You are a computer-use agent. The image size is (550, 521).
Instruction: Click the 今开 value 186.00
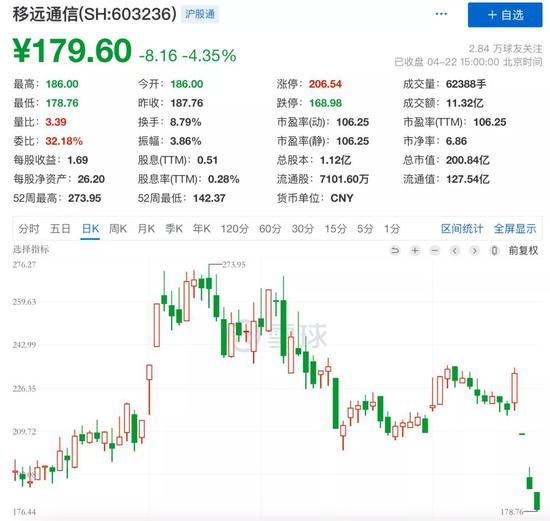187,84
